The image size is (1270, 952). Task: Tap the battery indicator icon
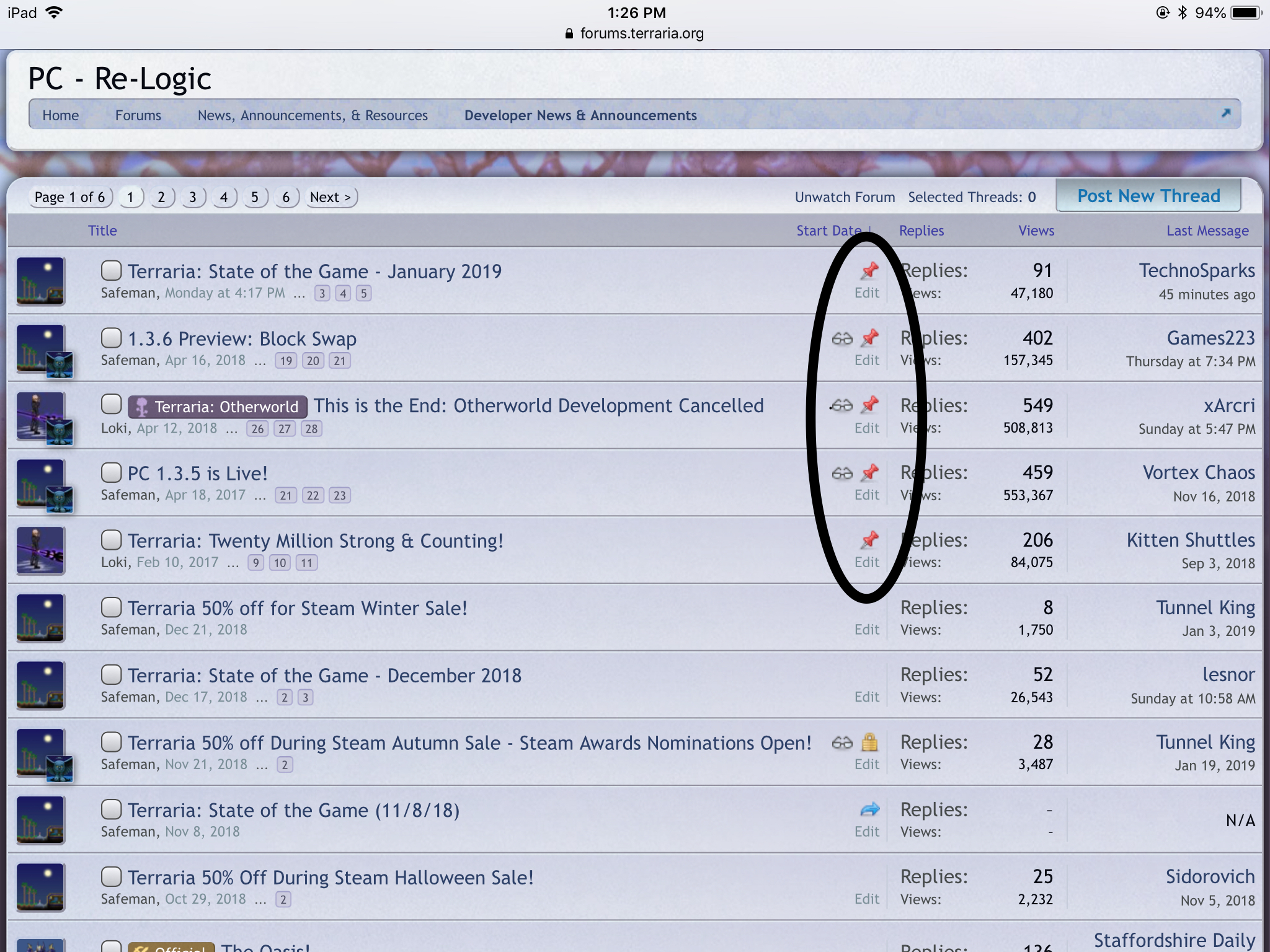point(1247,12)
